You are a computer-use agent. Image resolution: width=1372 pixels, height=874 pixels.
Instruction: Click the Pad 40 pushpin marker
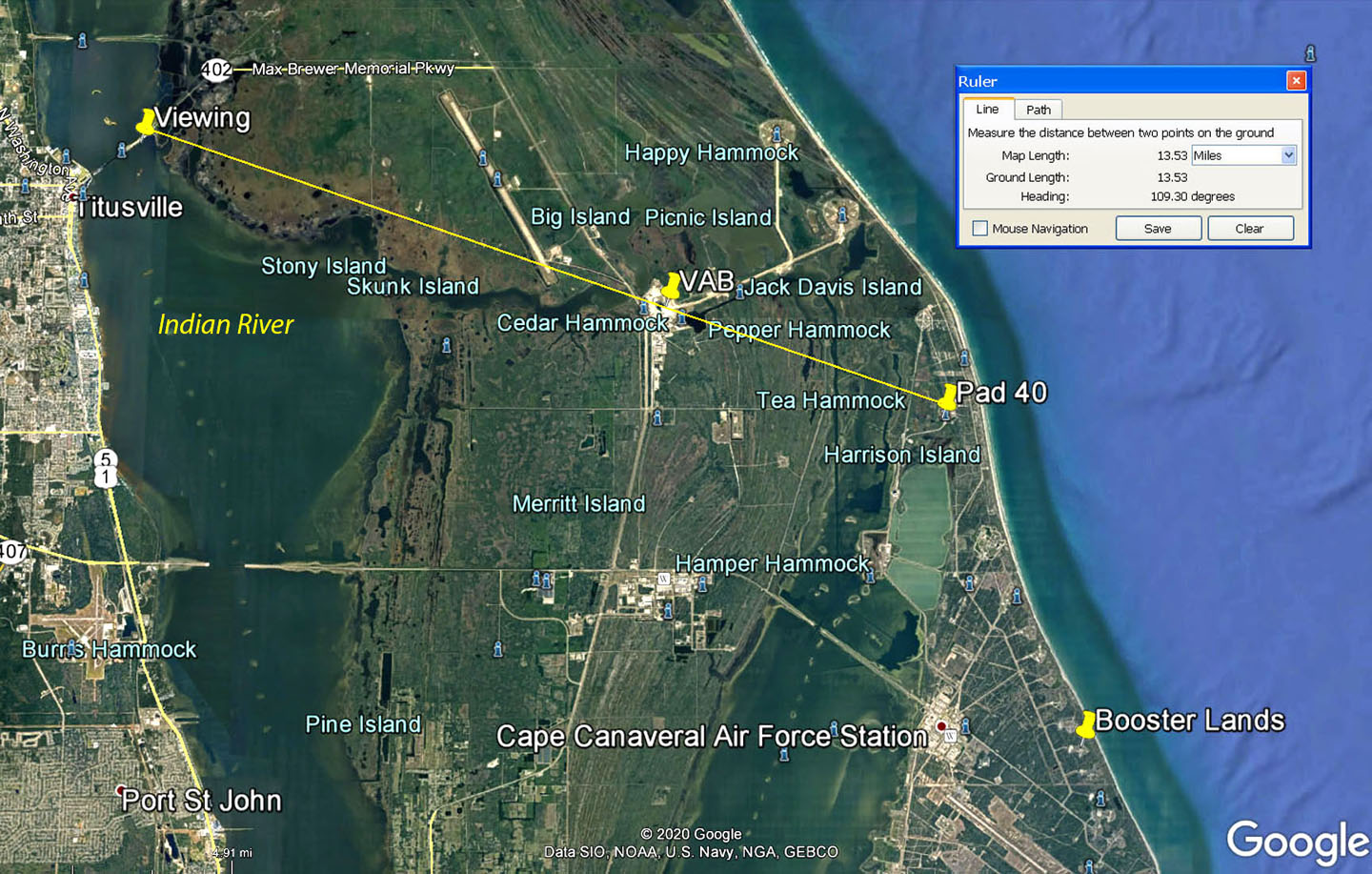click(x=947, y=396)
